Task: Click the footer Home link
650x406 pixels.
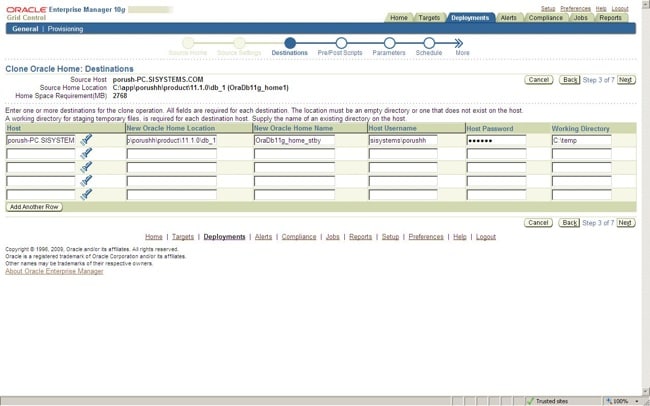Action: tap(153, 237)
